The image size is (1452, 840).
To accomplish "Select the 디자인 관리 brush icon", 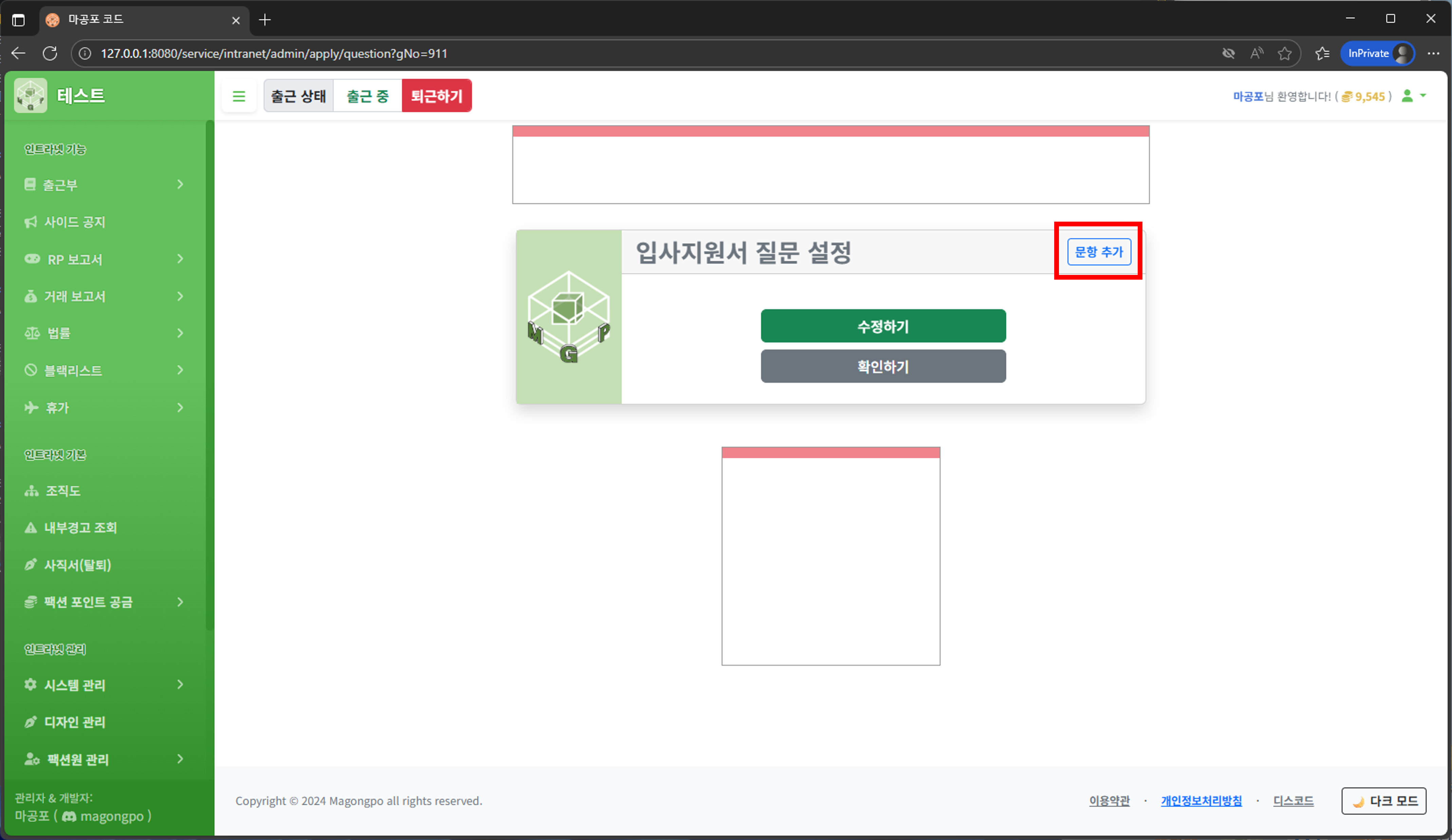I will pos(31,721).
